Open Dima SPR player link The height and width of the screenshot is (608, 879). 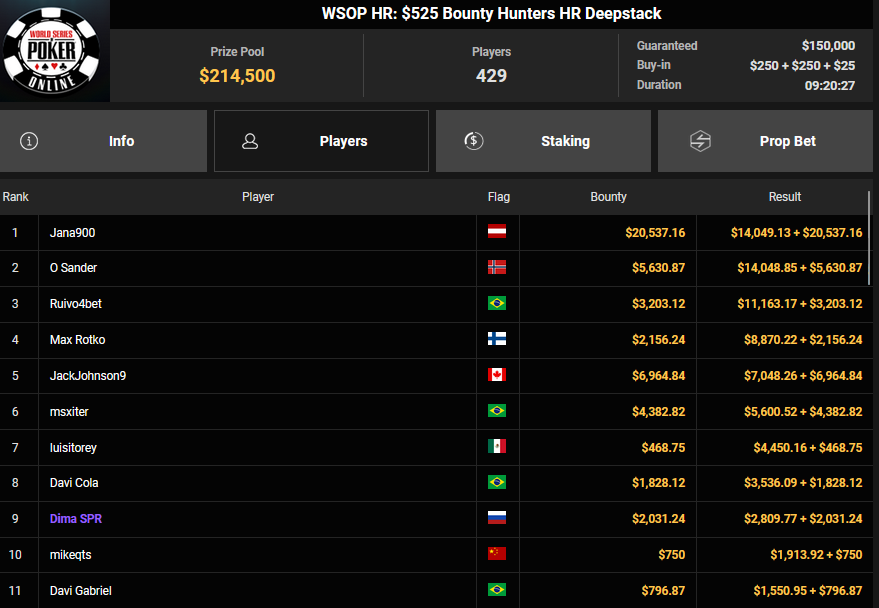tap(76, 519)
